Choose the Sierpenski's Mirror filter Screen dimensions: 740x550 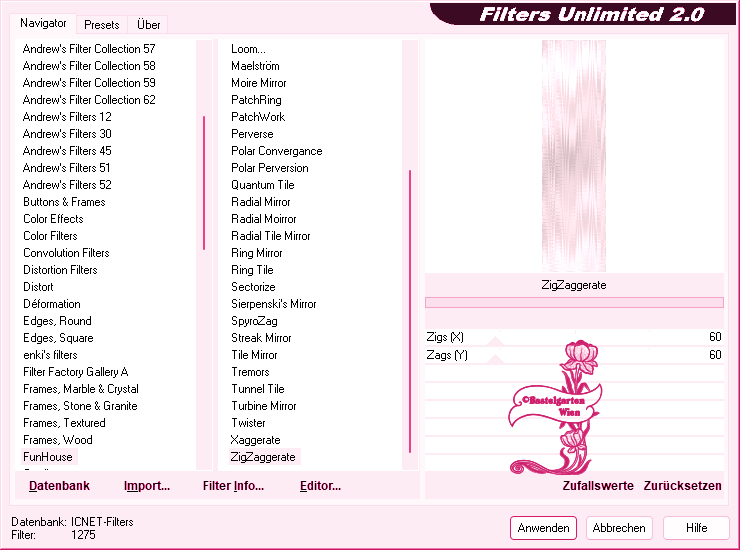(x=273, y=304)
